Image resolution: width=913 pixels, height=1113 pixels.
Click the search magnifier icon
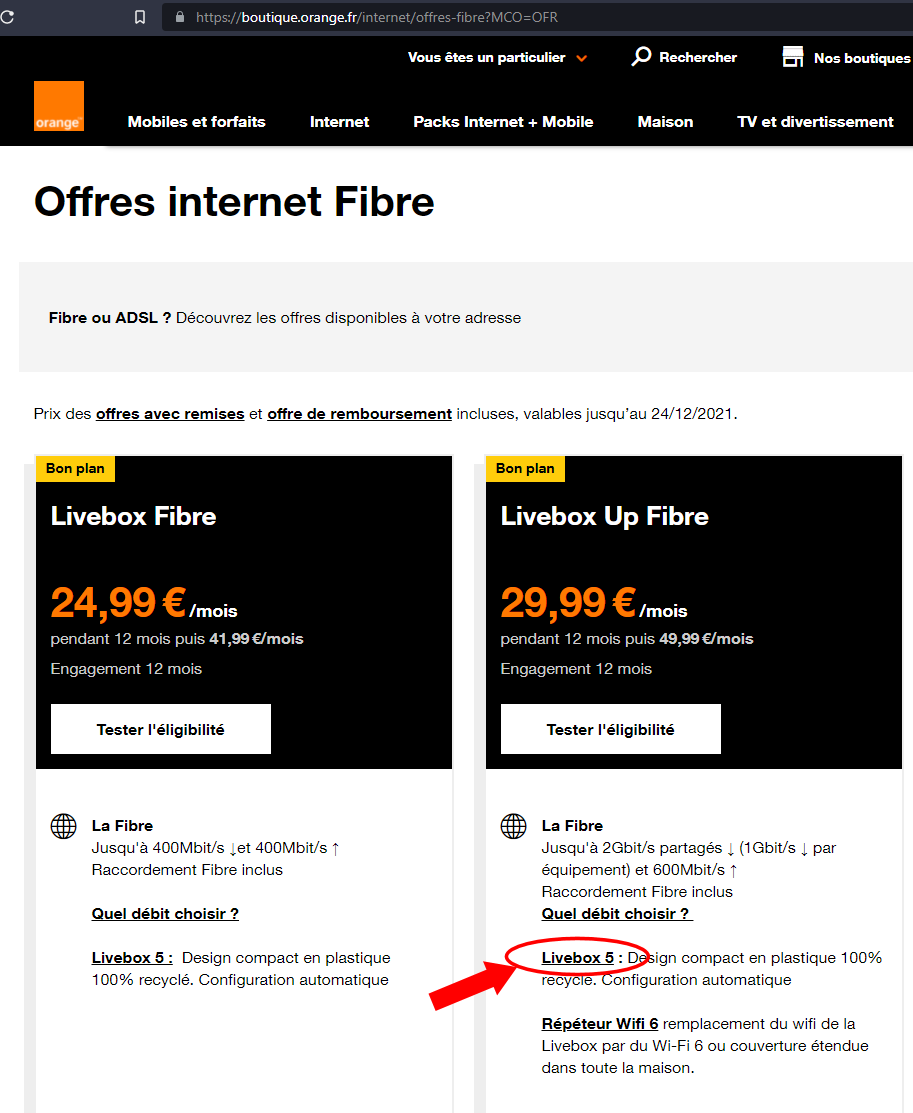tap(641, 57)
